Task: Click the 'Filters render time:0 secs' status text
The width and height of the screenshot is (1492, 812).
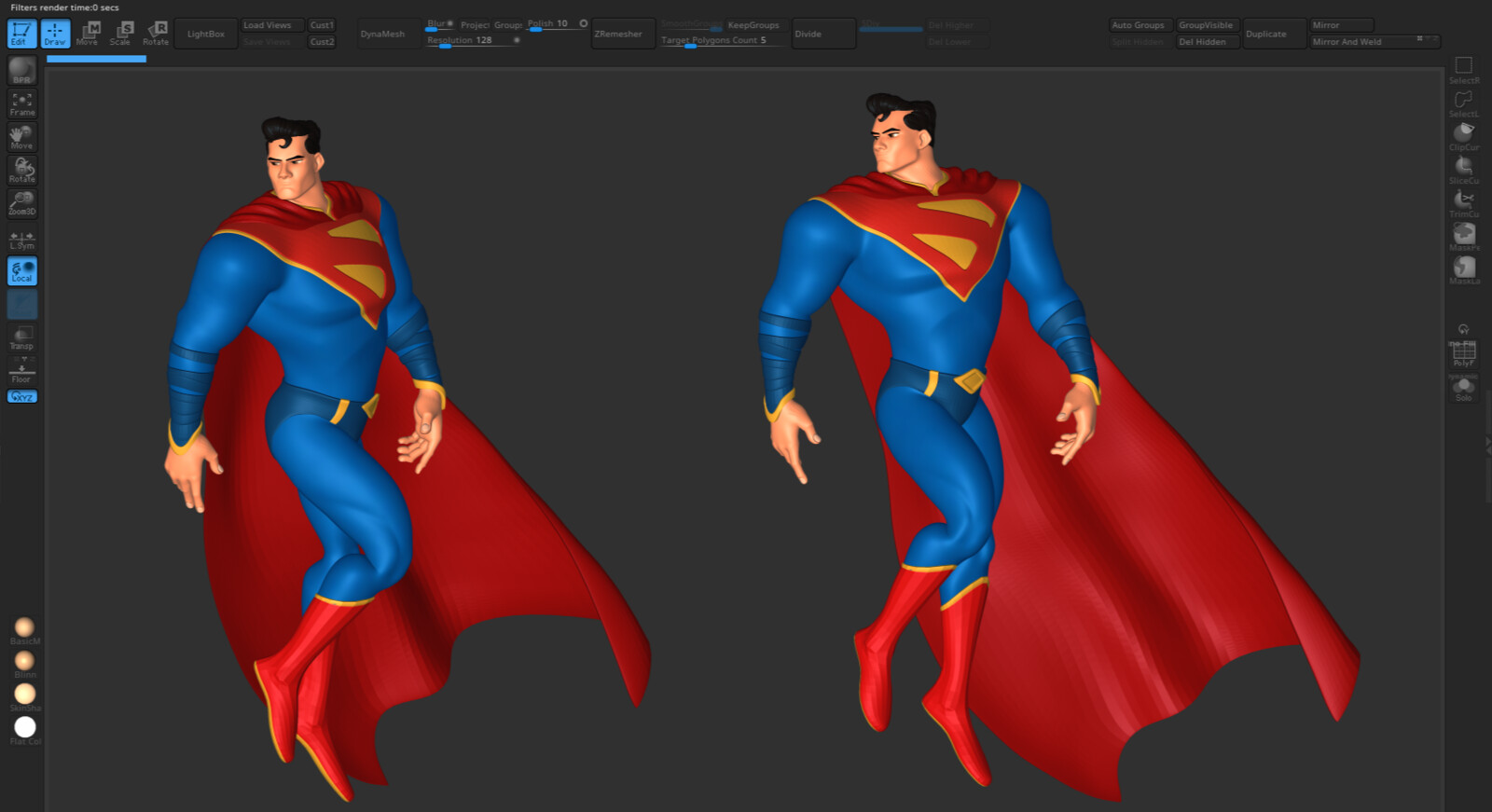Action: click(x=65, y=7)
